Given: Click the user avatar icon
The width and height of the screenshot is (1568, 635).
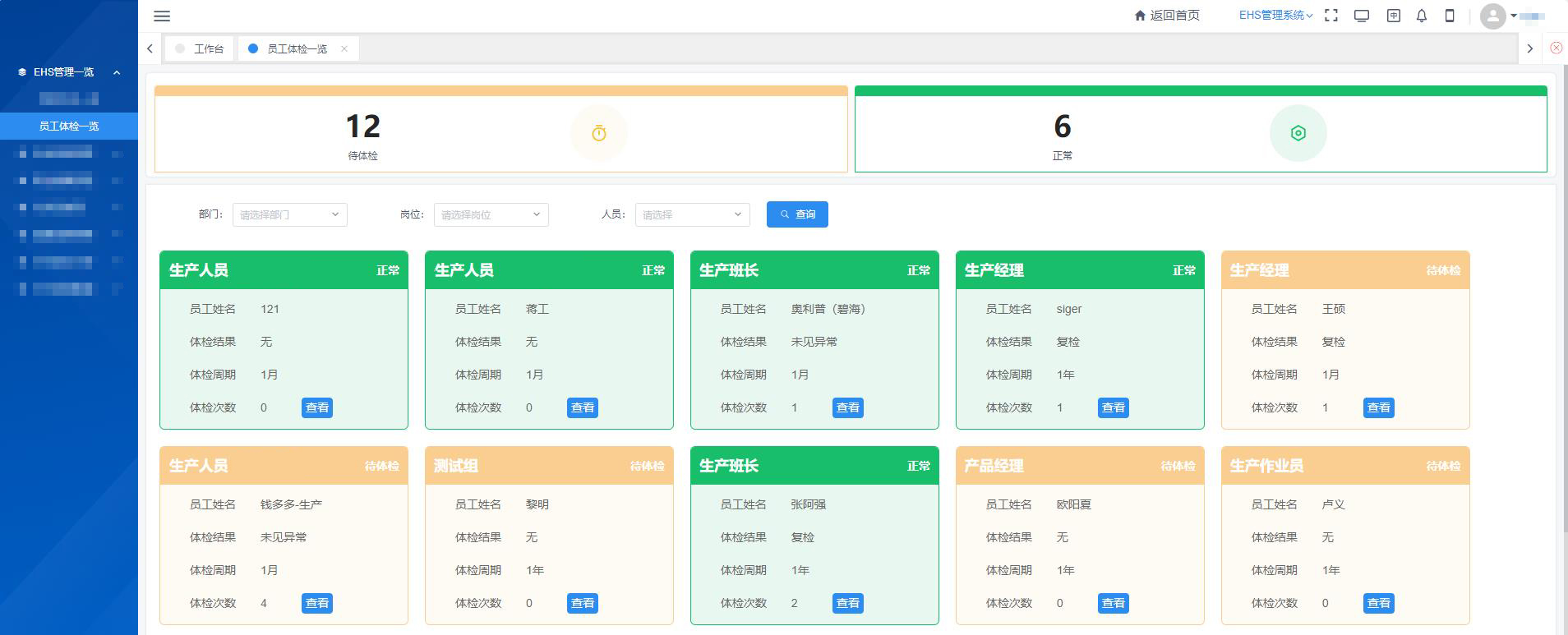Looking at the screenshot, I should [x=1492, y=16].
